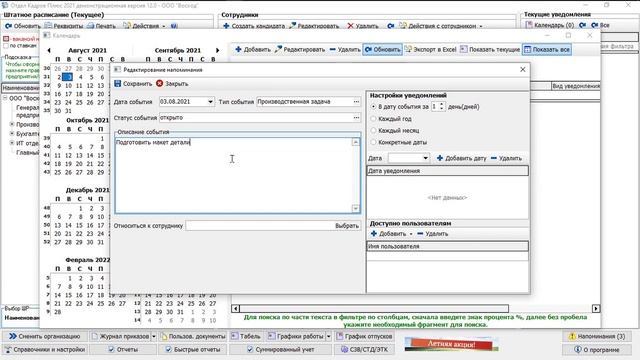The image size is (640, 360).
Task: Open the Журнал приказов dropdown arrow
Action: pyautogui.click(x=154, y=336)
